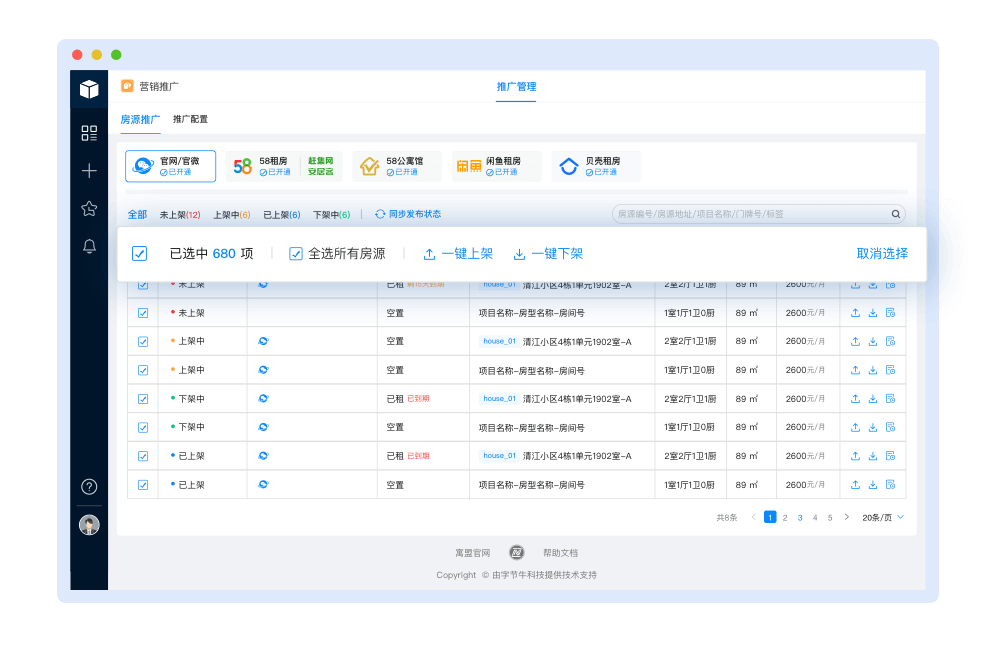995x660 pixels.
Task: Uncheck the 已上架 空置 row checkbox
Action: click(143, 485)
